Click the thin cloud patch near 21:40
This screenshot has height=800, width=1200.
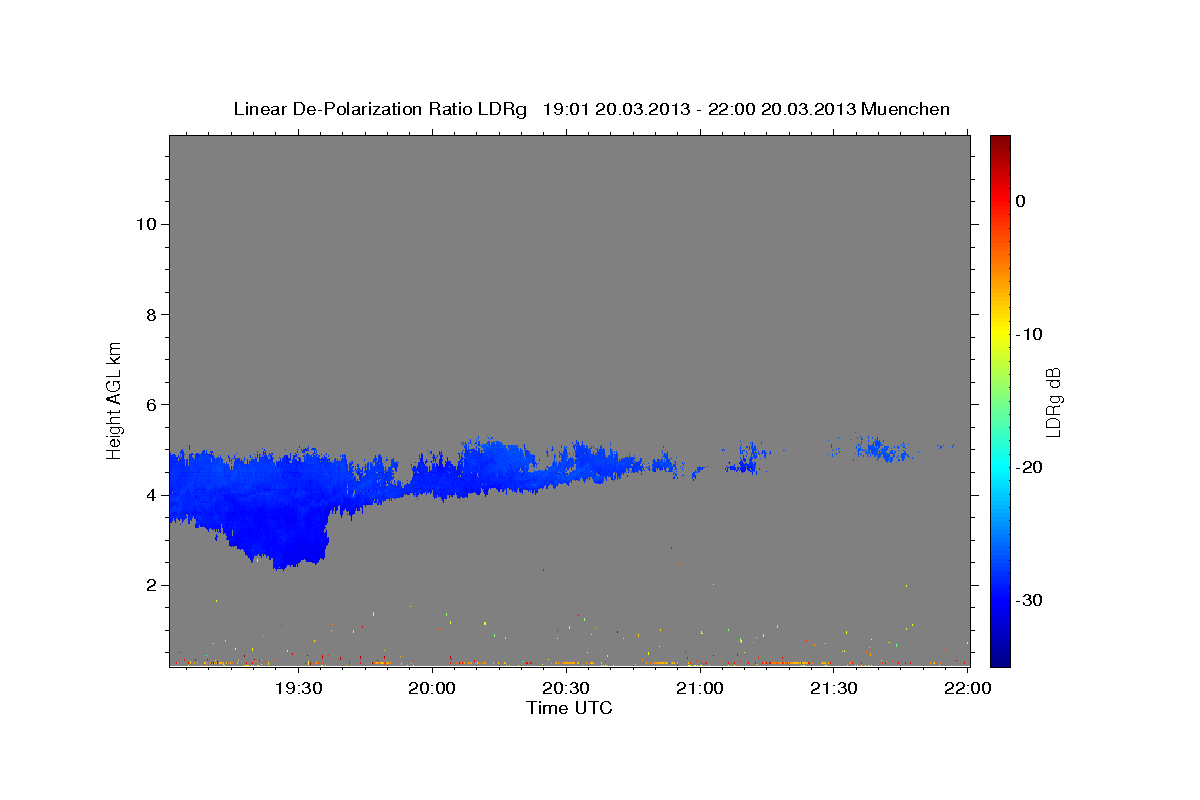[880, 449]
